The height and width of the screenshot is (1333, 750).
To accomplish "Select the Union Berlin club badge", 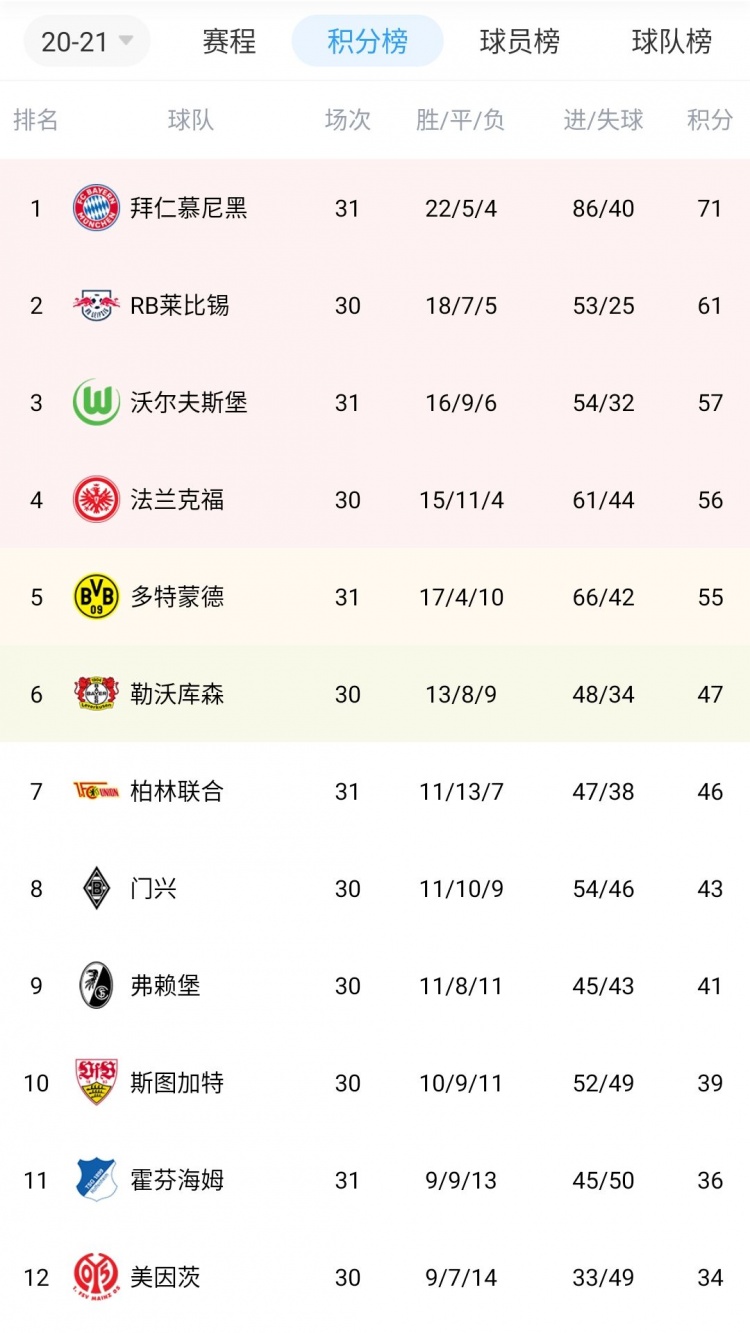I will point(96,790).
